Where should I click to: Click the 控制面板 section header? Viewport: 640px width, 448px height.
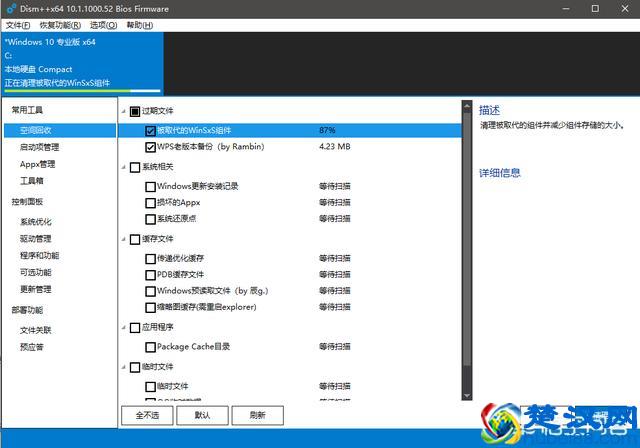click(x=27, y=202)
